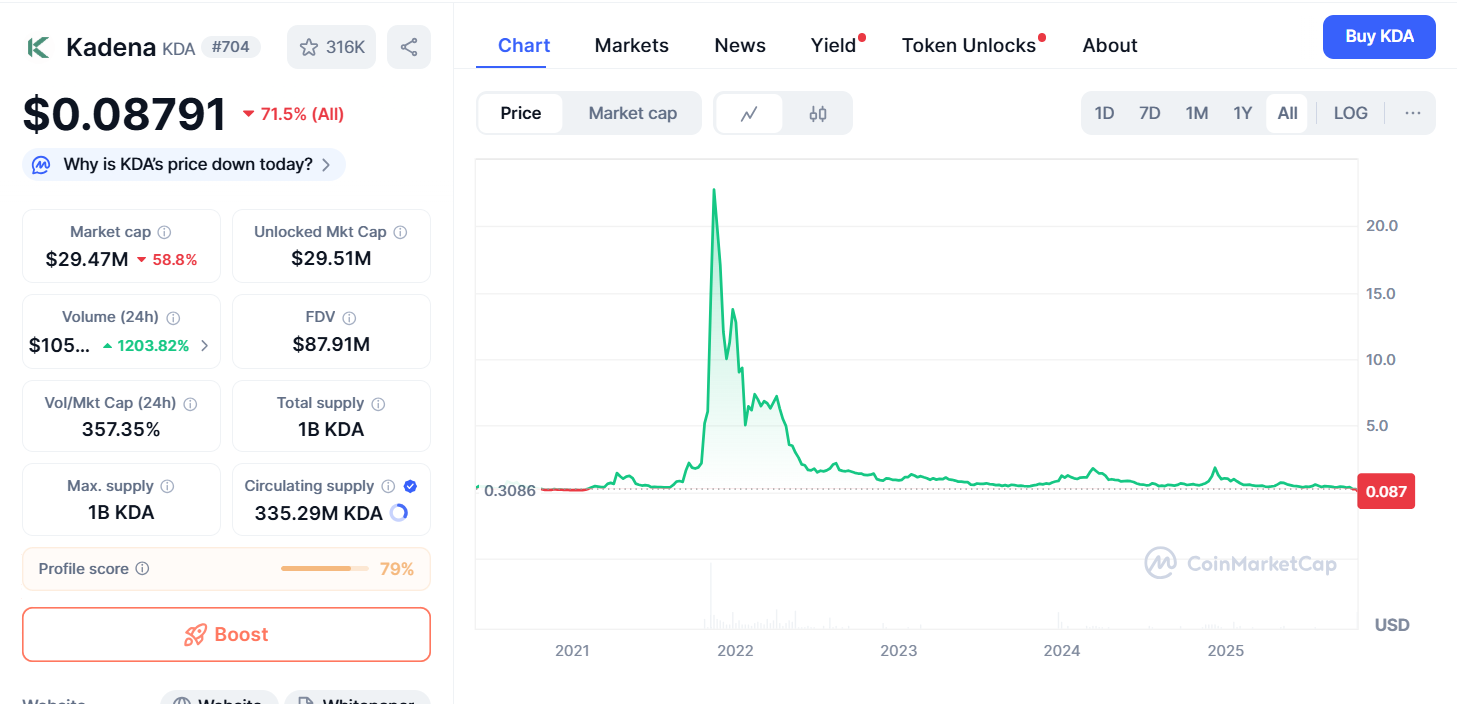
Task: Open the chart more options ellipsis
Action: (x=1412, y=113)
